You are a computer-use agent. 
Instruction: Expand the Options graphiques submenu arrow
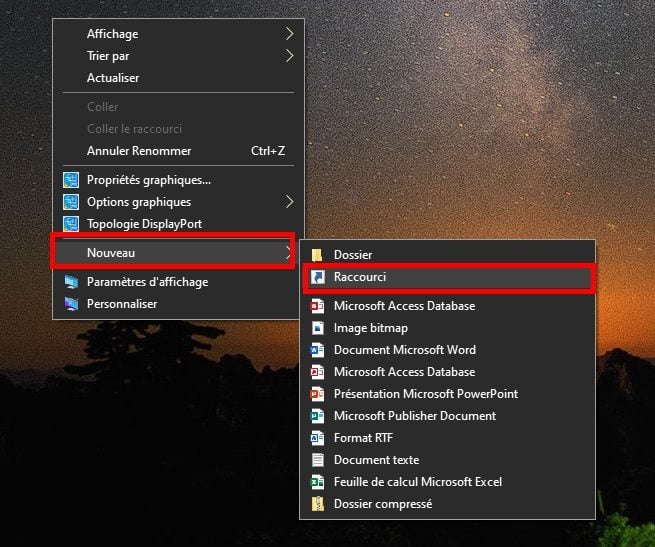click(289, 202)
